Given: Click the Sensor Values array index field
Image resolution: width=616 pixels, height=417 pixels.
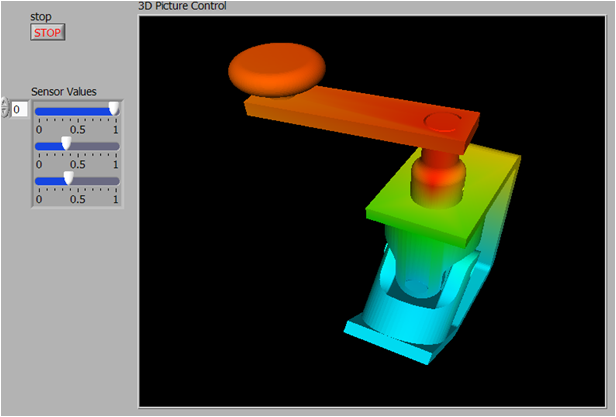Looking at the screenshot, I should (x=20, y=108).
